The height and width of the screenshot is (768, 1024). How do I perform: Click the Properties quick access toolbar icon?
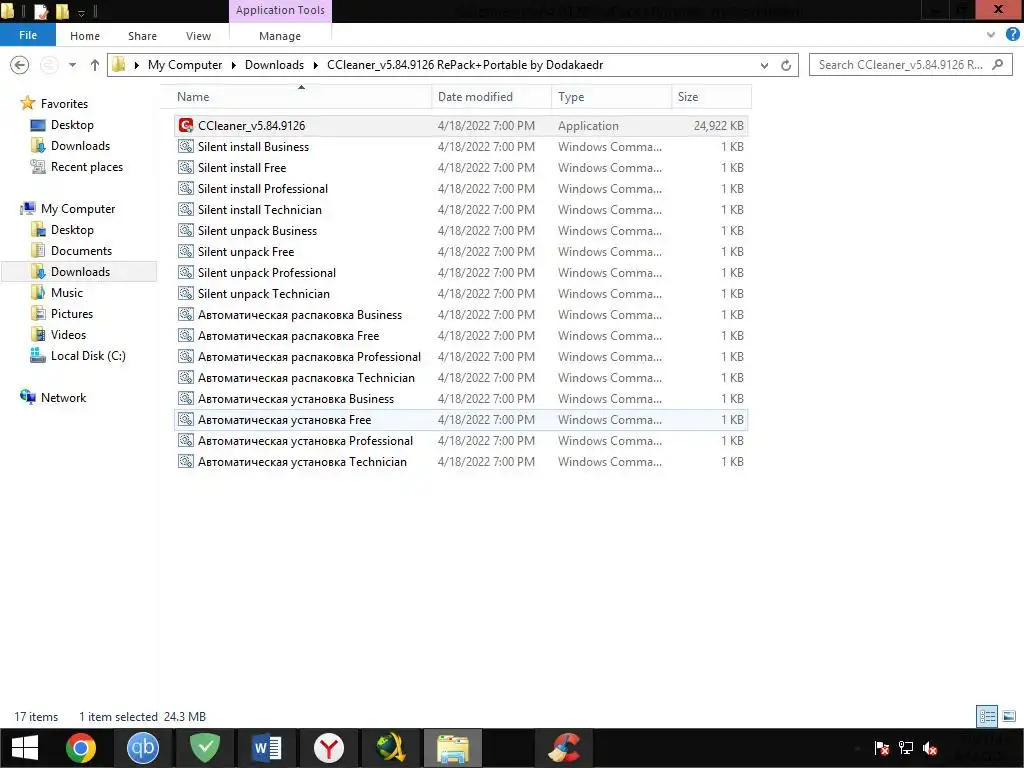coord(41,11)
